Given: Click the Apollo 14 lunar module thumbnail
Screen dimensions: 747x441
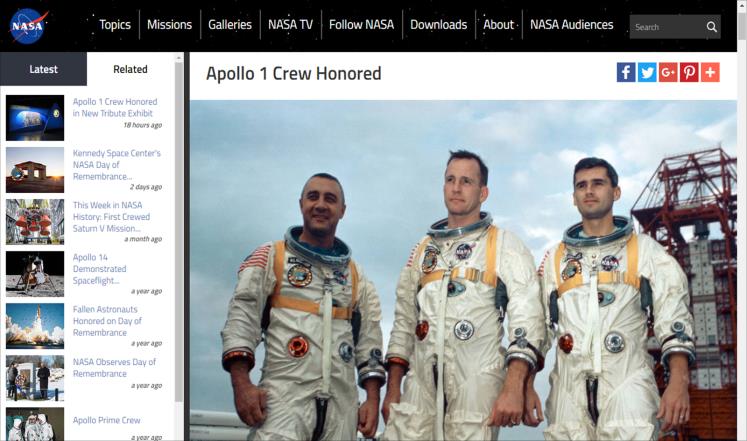Looking at the screenshot, I should pos(35,273).
